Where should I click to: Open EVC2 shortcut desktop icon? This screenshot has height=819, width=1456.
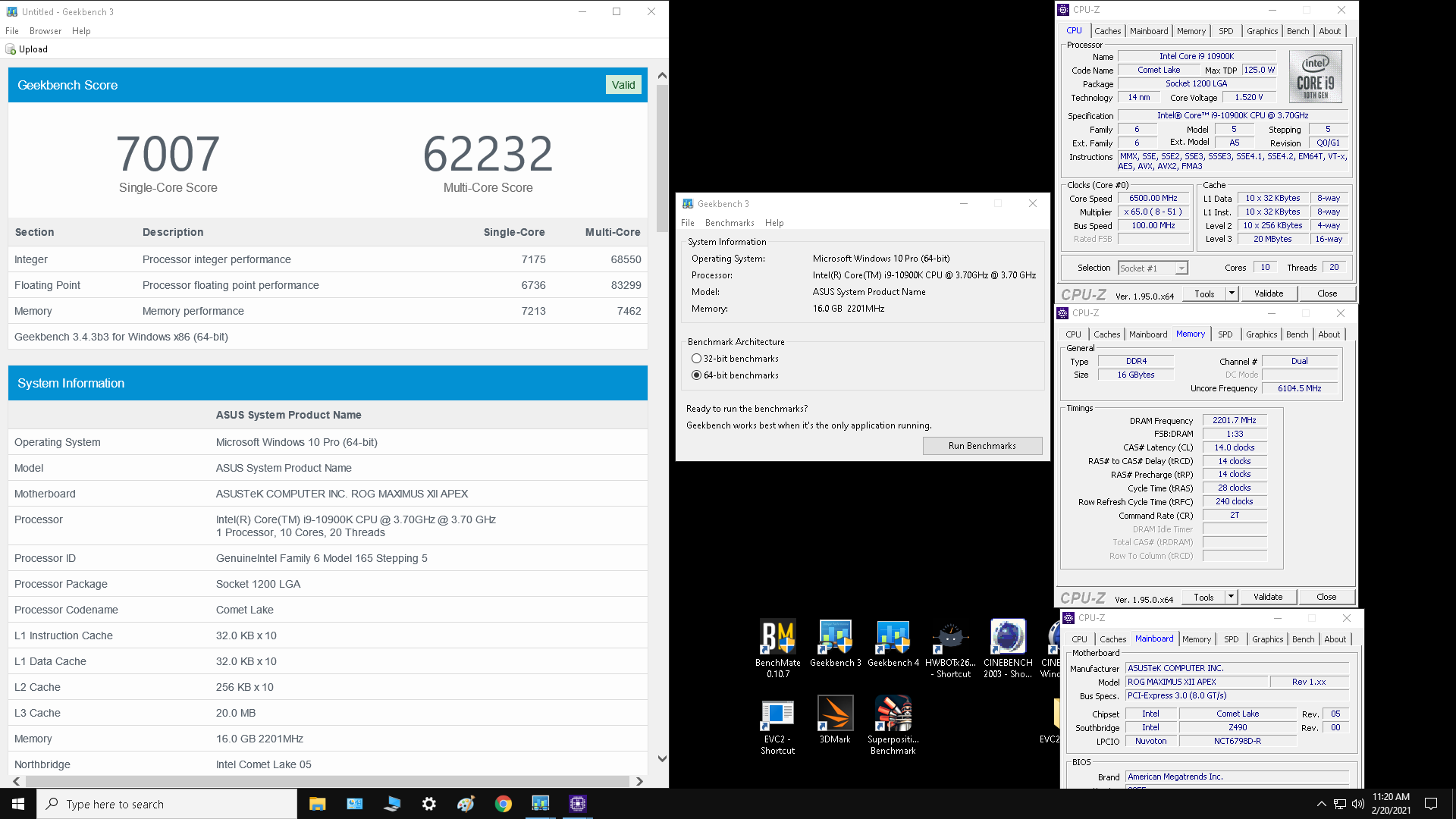pos(778,726)
